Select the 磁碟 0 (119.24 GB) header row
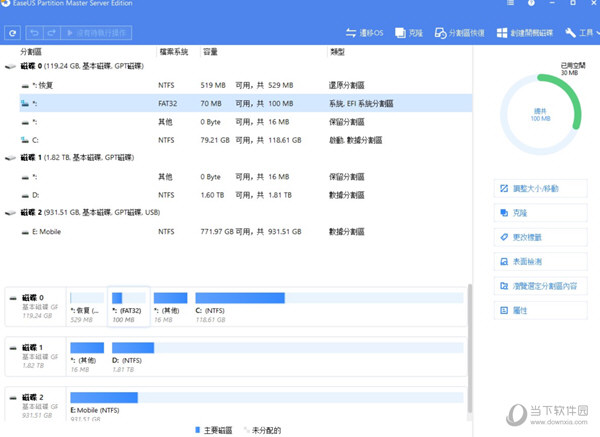 tap(238, 66)
